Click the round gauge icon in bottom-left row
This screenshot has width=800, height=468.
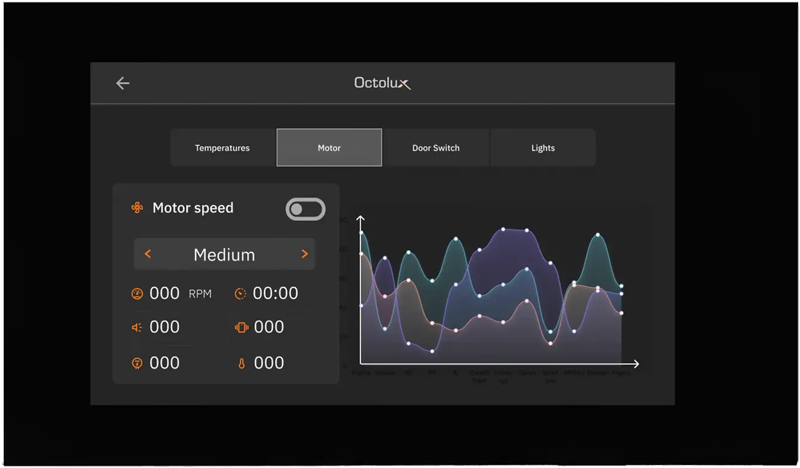pyautogui.click(x=137, y=363)
